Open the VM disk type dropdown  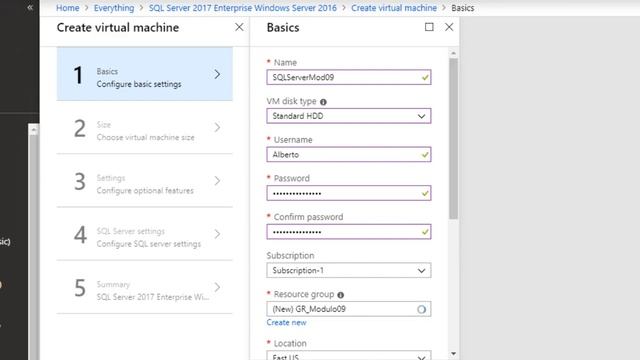click(x=349, y=116)
